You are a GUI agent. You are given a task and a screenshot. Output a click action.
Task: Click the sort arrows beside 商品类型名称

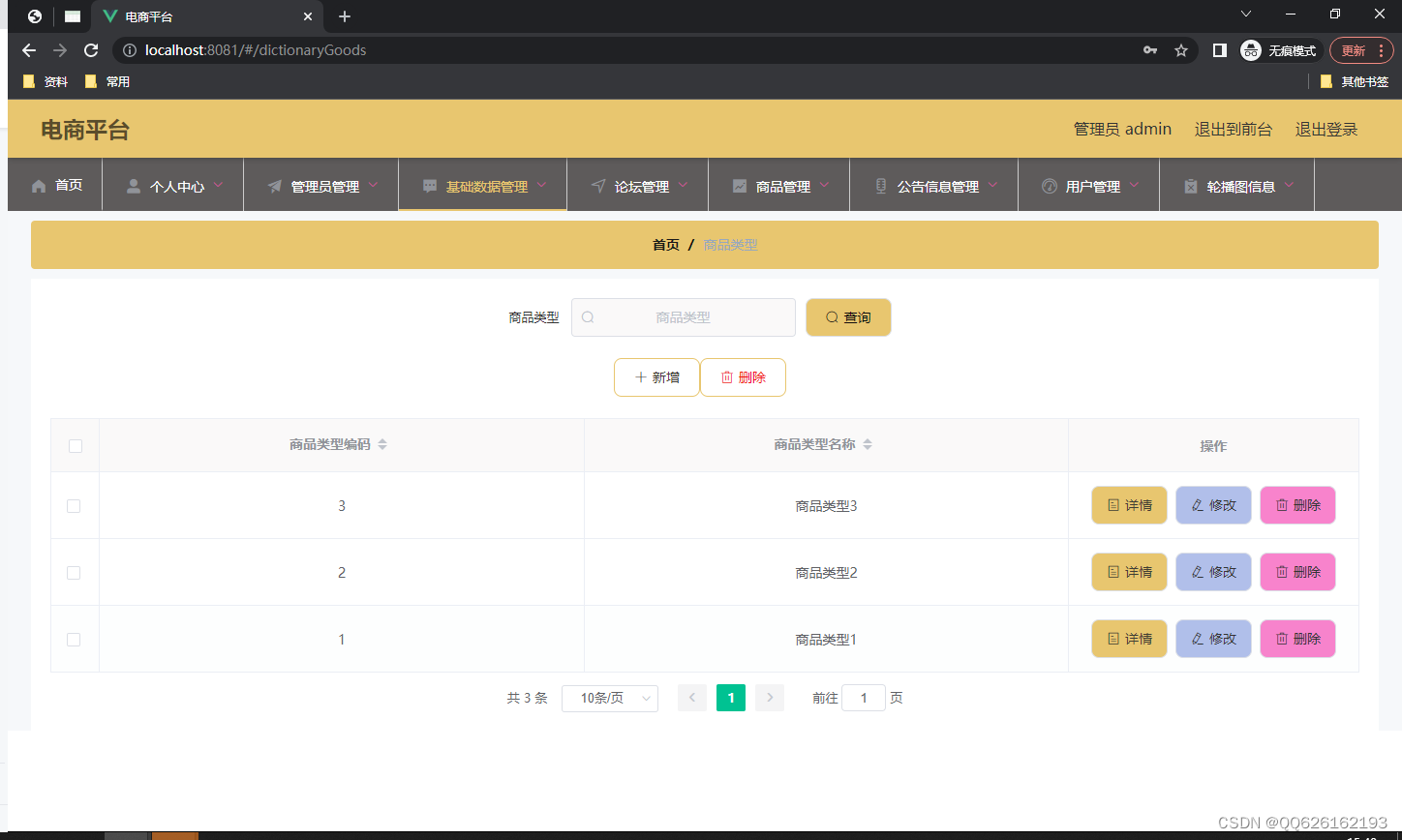868,445
